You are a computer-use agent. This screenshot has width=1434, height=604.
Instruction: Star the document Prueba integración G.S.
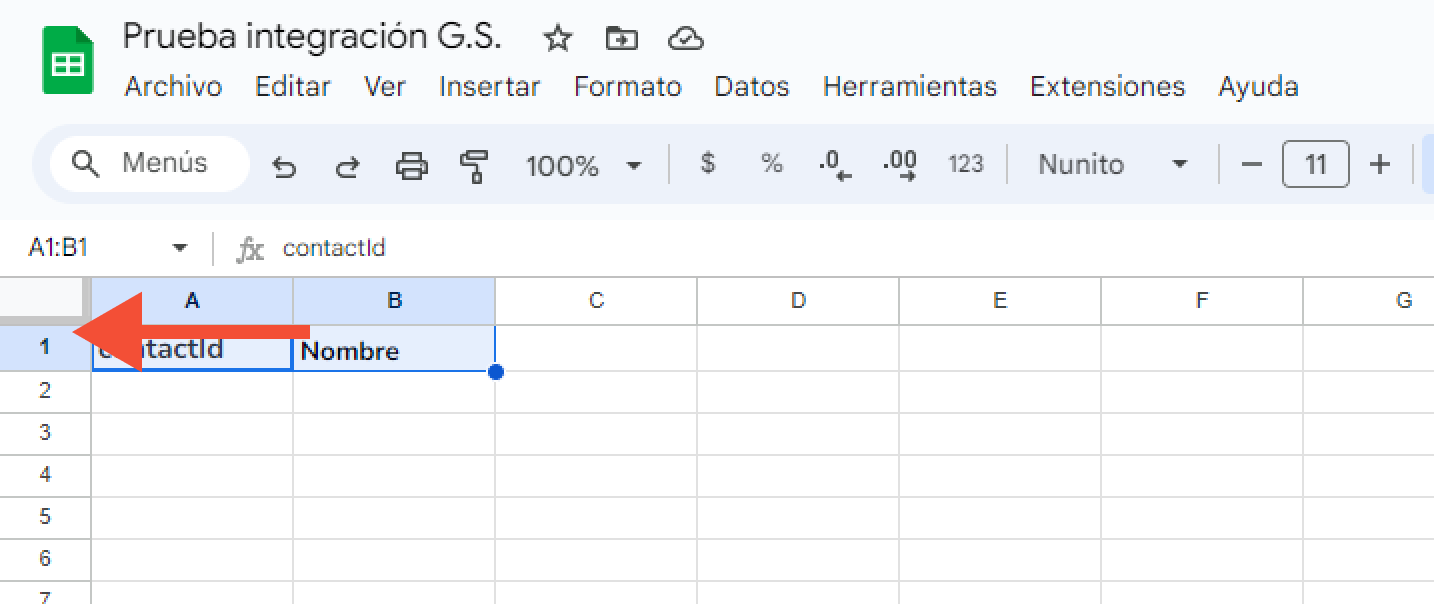click(x=557, y=39)
